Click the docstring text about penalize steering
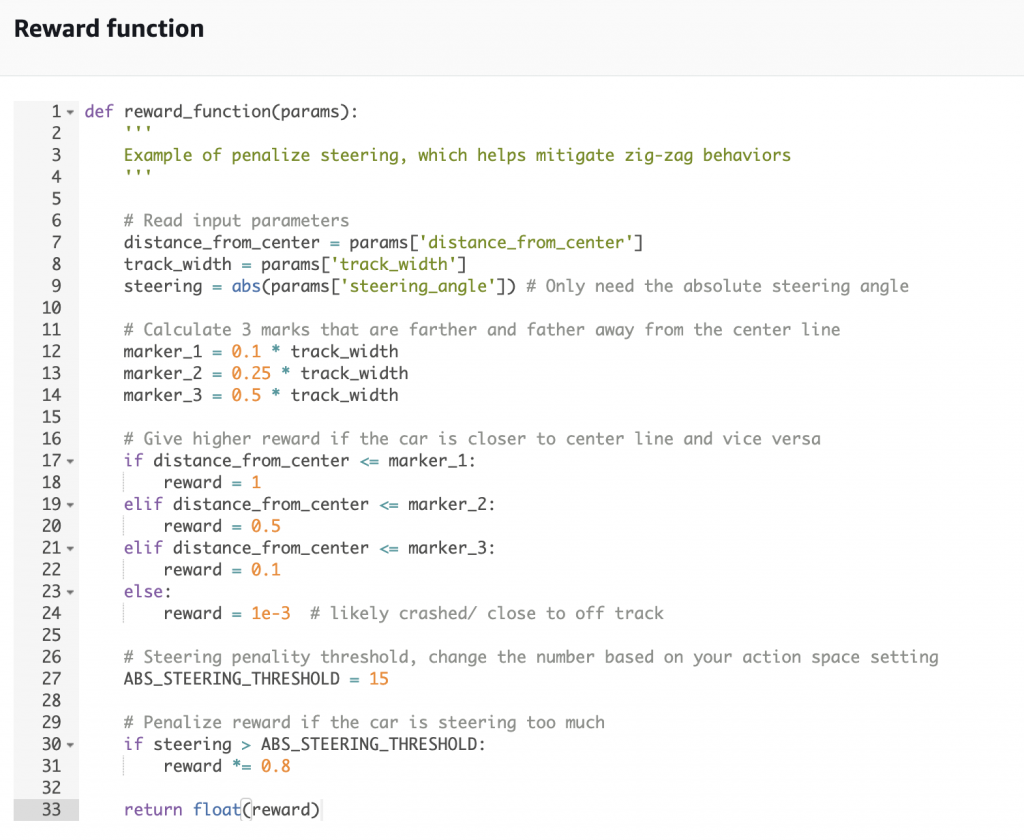Image resolution: width=1024 pixels, height=840 pixels. point(457,155)
